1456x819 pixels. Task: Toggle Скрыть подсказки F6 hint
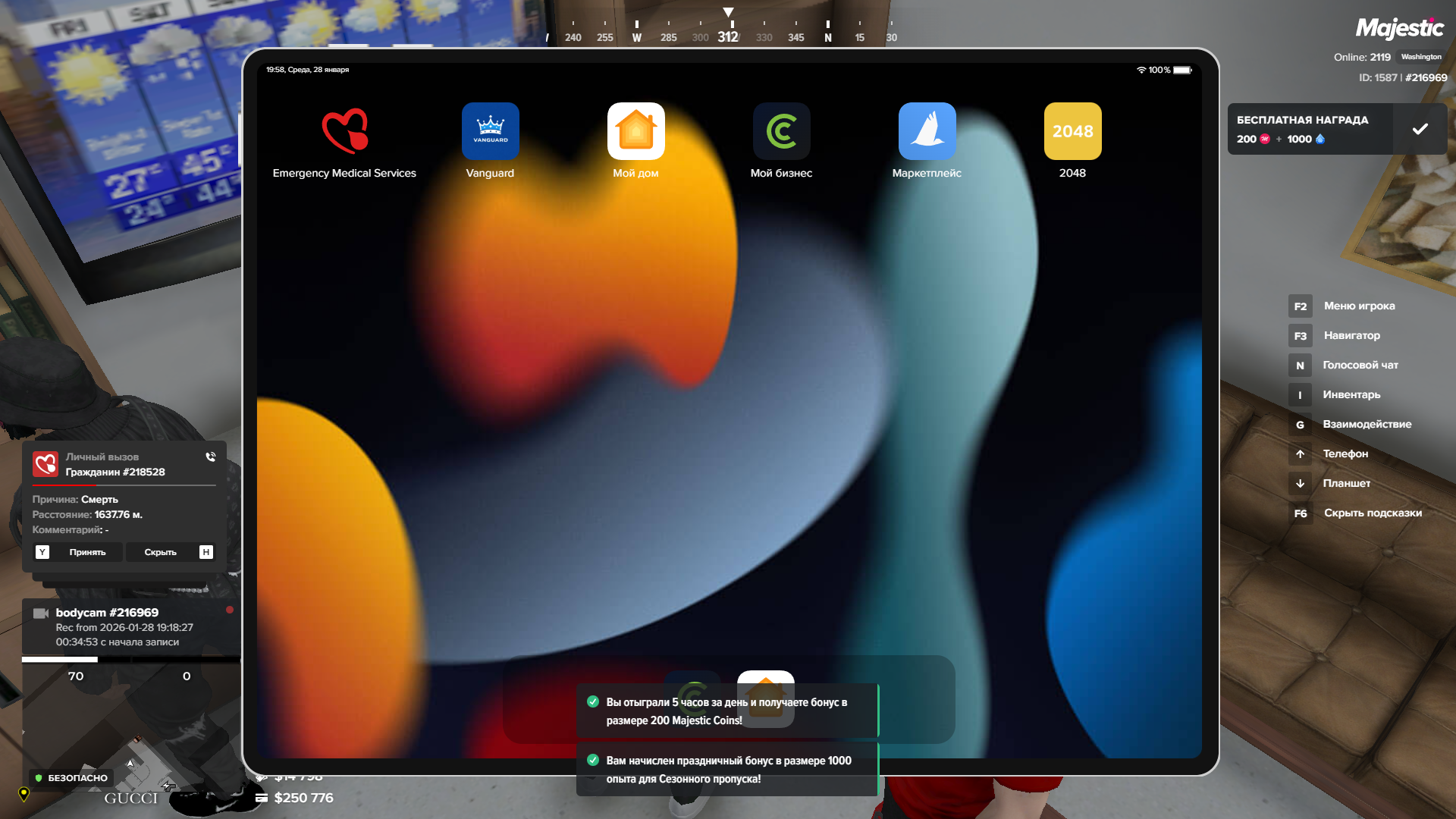[1372, 513]
